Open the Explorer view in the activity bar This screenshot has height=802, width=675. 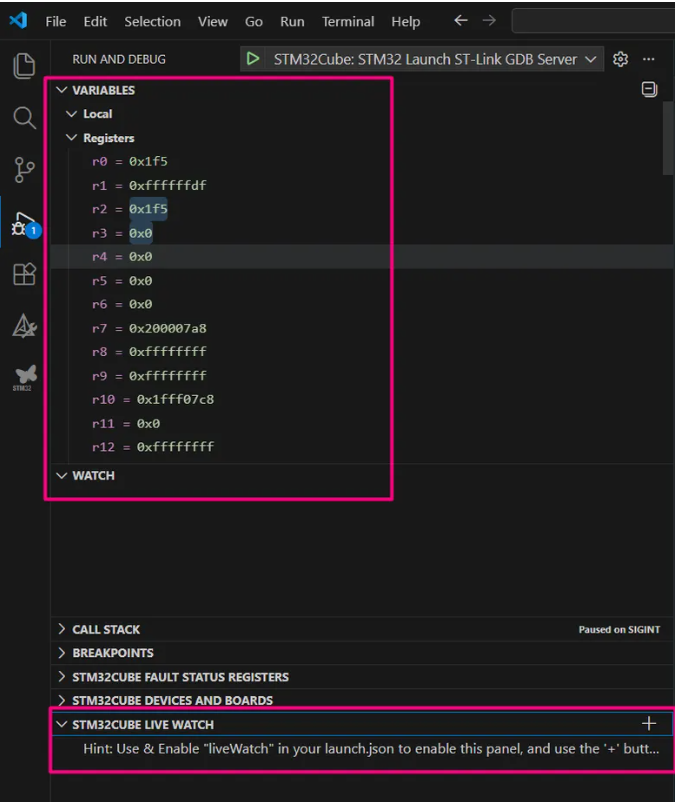coord(24,65)
